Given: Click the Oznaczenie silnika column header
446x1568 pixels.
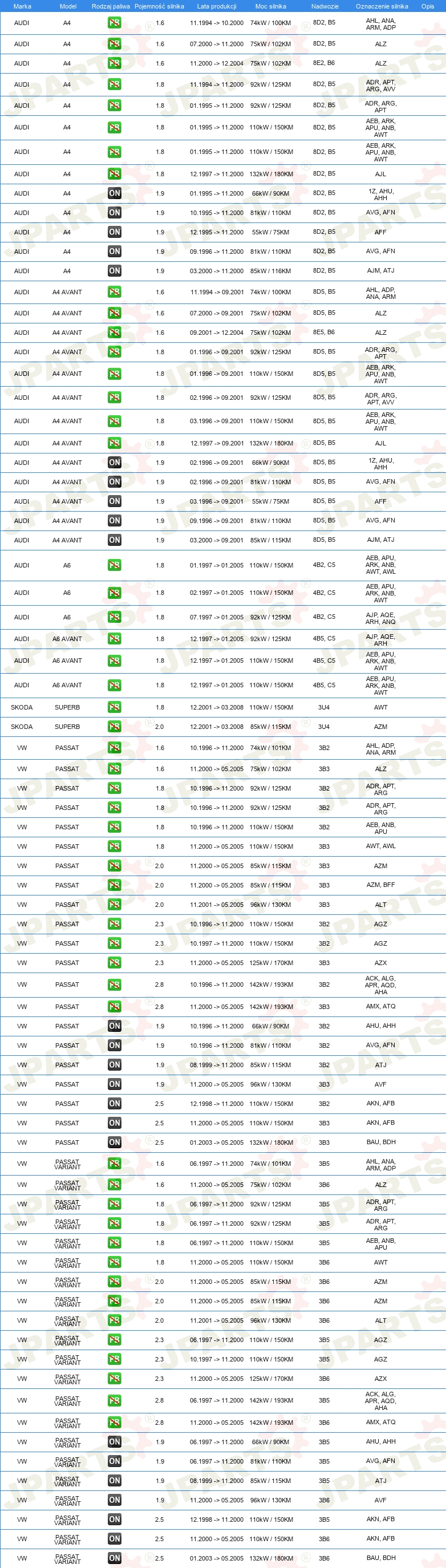Looking at the screenshot, I should pos(382,6).
